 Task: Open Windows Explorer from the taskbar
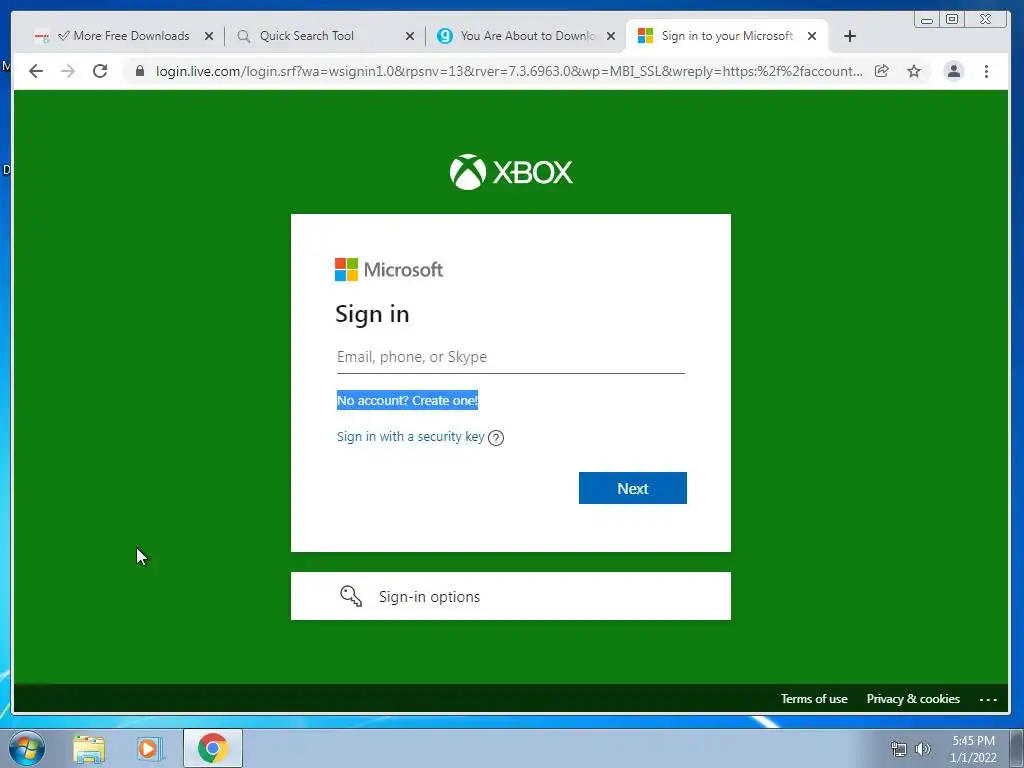click(x=89, y=748)
